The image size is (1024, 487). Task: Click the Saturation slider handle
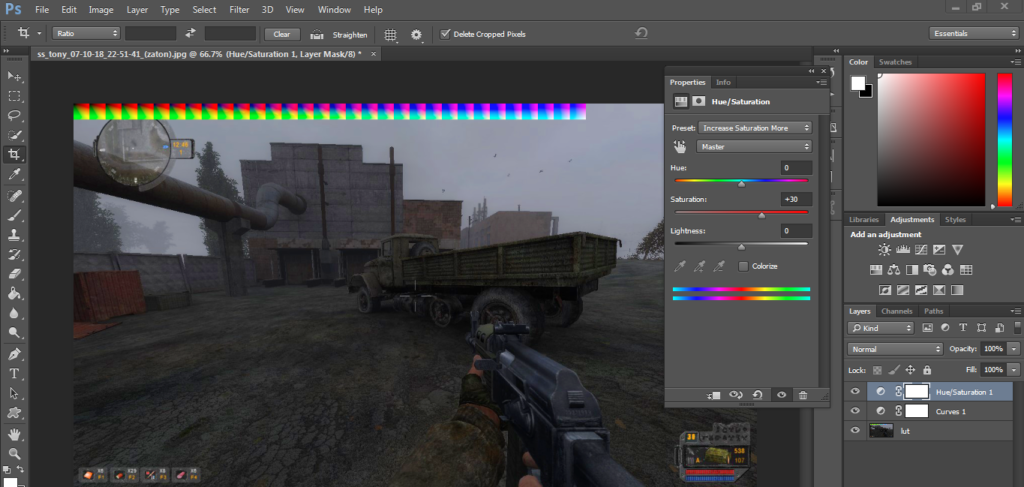tap(761, 214)
